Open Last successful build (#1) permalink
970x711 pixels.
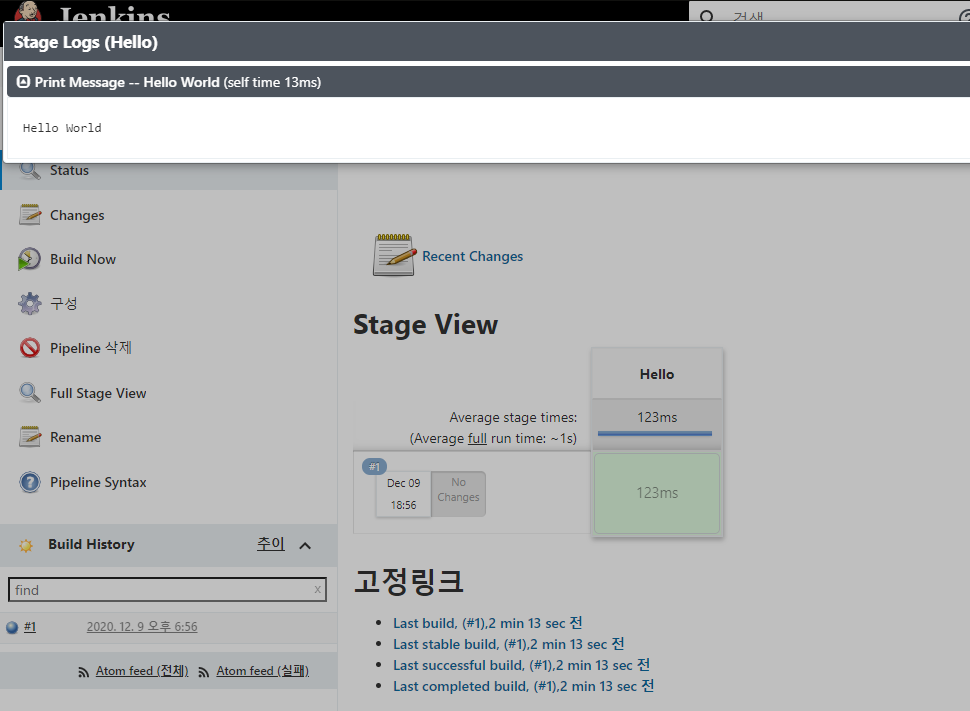521,665
